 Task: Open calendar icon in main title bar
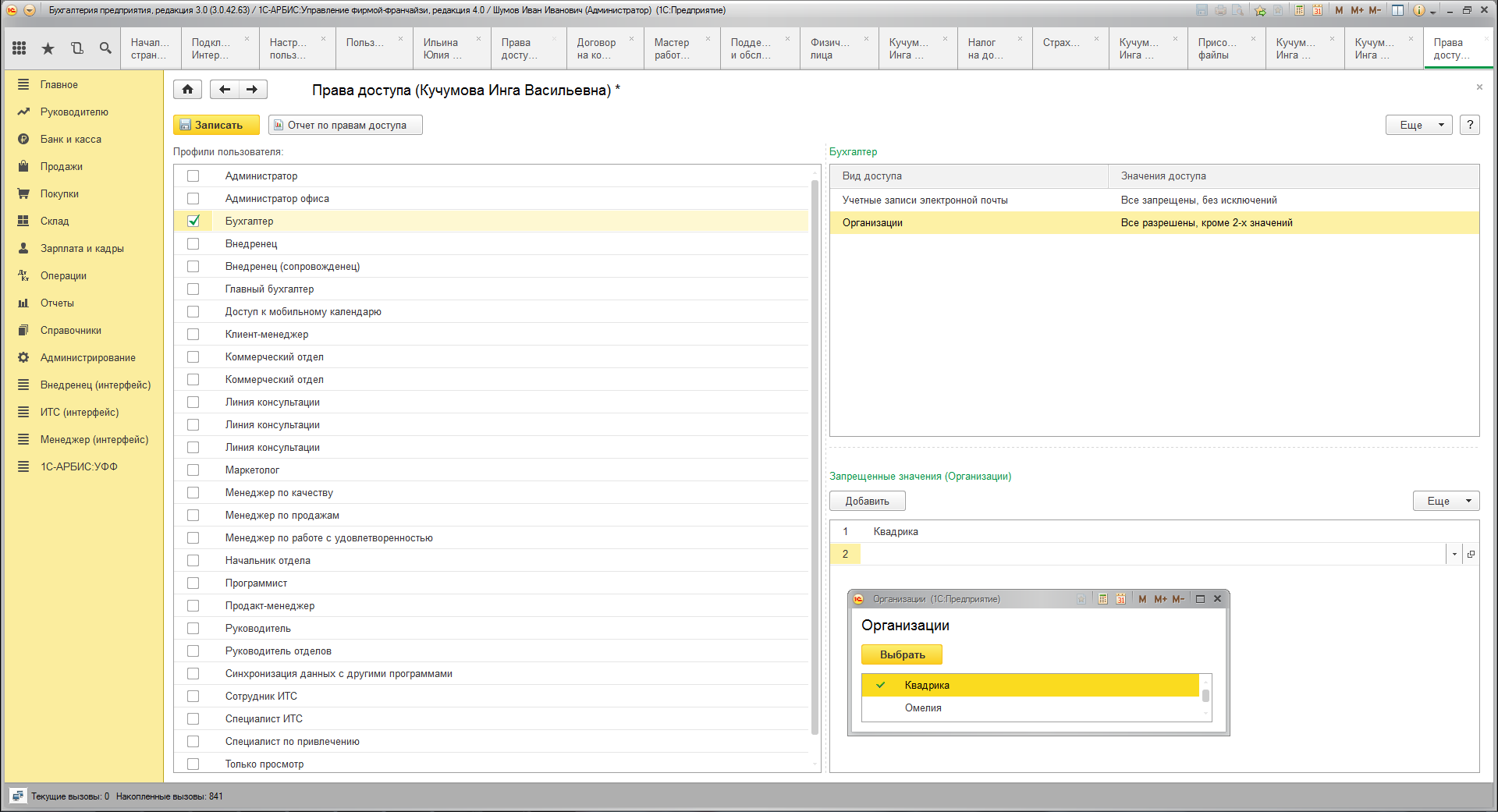(1317, 10)
